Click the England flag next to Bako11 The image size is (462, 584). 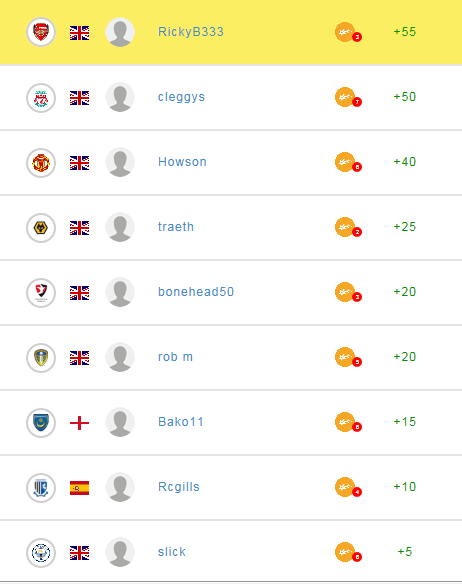point(79,423)
